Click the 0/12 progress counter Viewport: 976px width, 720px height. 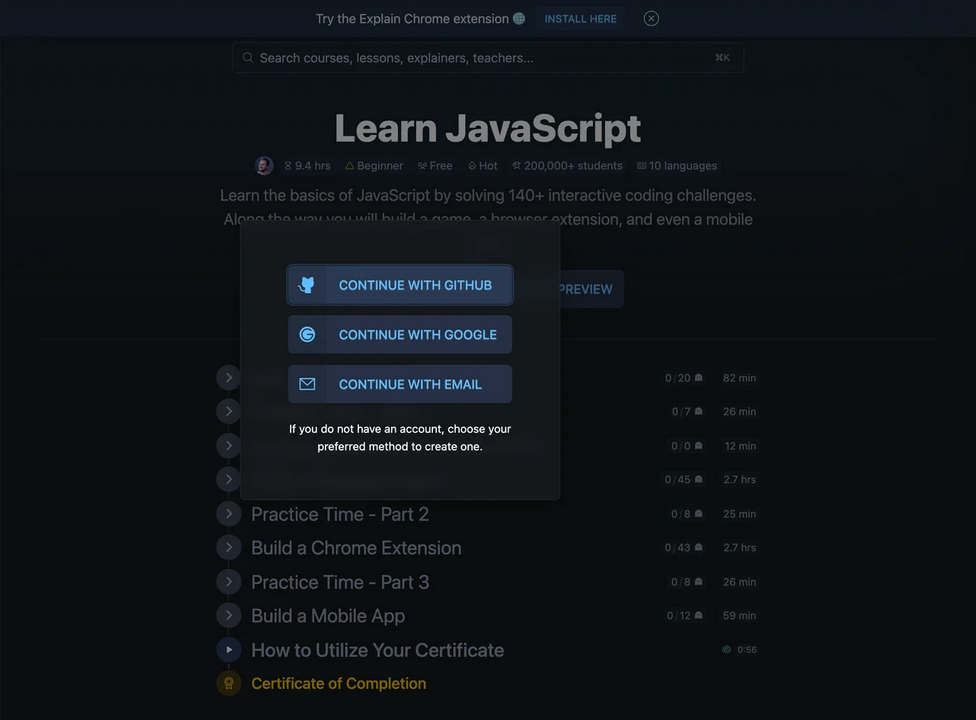click(x=685, y=615)
